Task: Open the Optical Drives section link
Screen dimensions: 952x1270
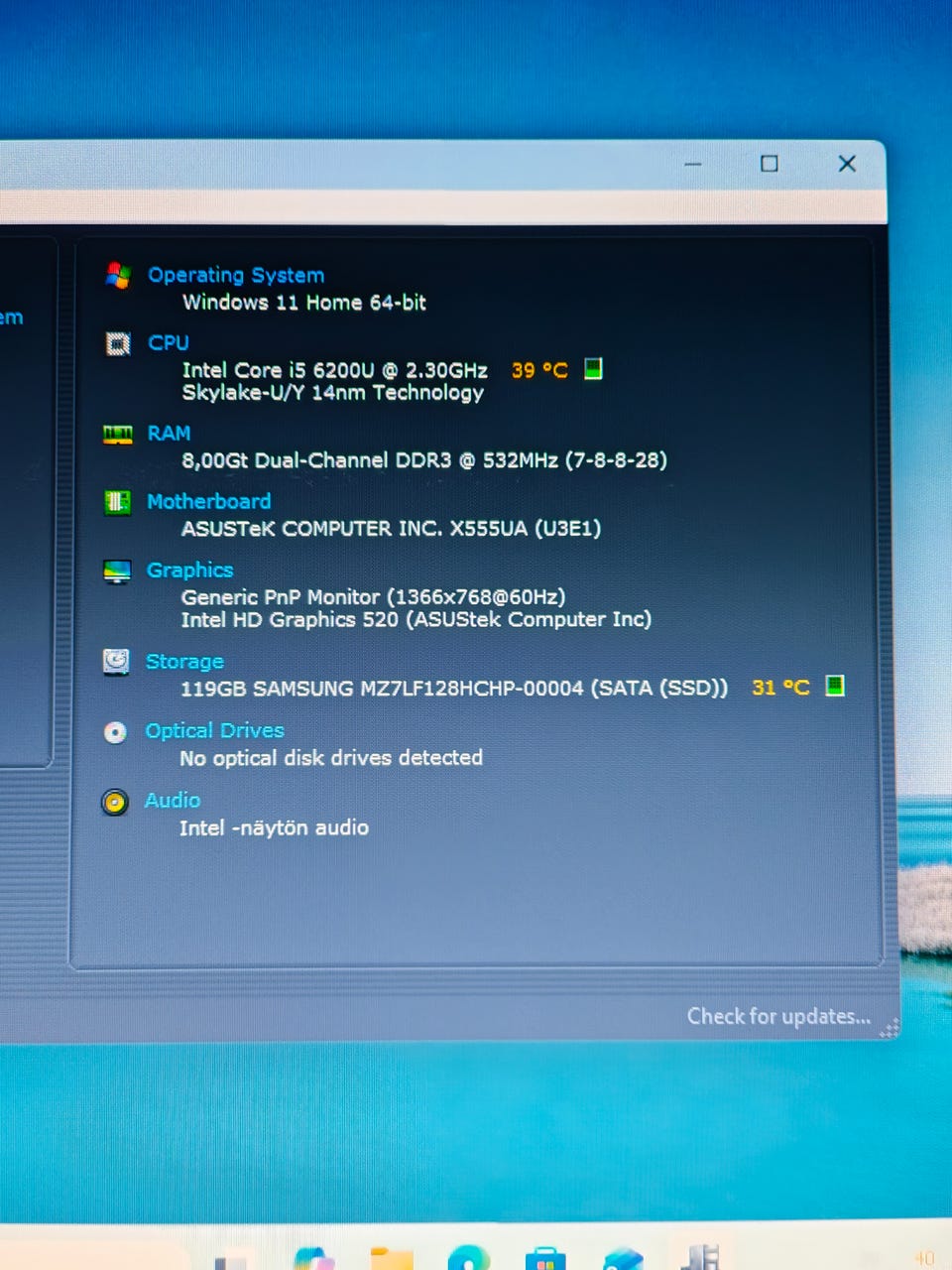Action: [214, 730]
